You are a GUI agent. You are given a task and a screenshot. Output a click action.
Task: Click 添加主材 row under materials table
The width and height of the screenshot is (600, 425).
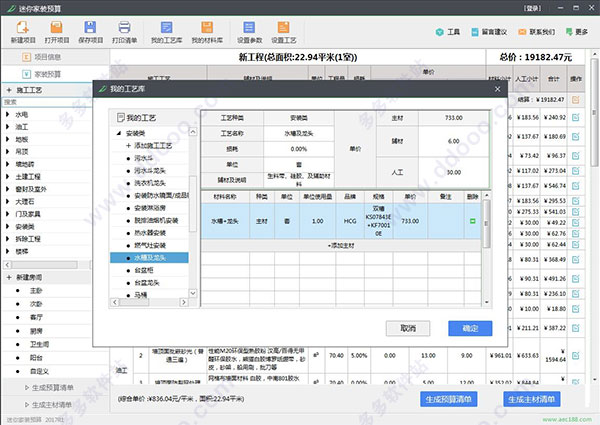[x=341, y=246]
